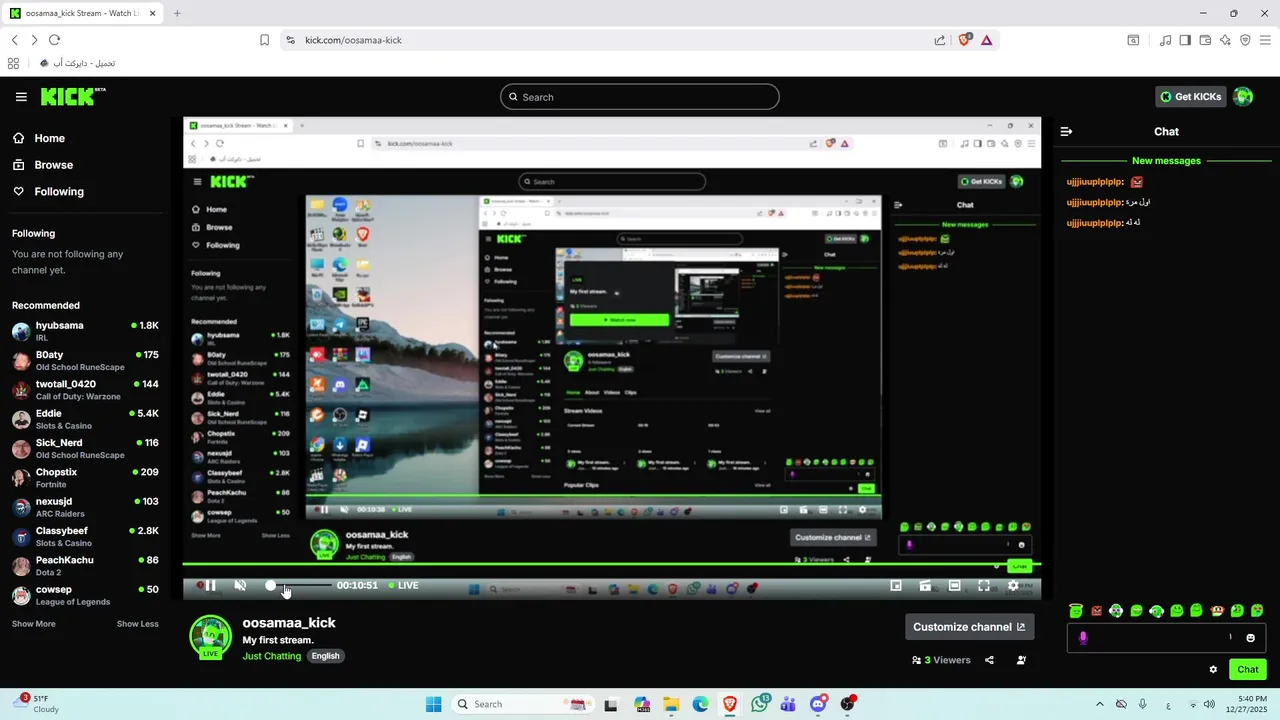Image resolution: width=1280 pixels, height=720 pixels.
Task: Open nexusjd recommended channel
Action: tap(85, 507)
